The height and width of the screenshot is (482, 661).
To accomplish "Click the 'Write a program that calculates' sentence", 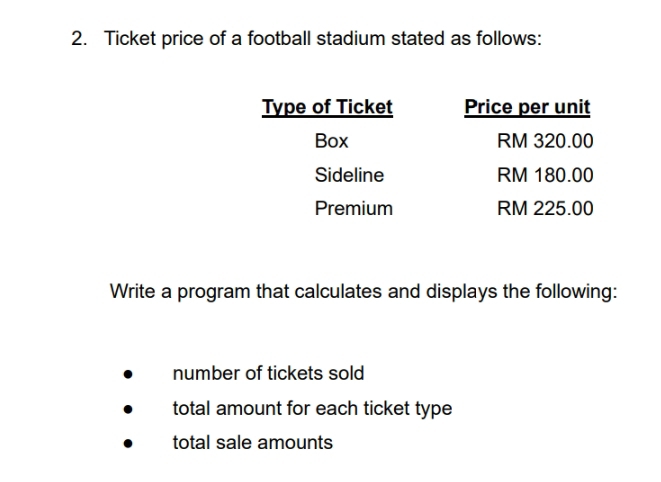I will 363,292.
